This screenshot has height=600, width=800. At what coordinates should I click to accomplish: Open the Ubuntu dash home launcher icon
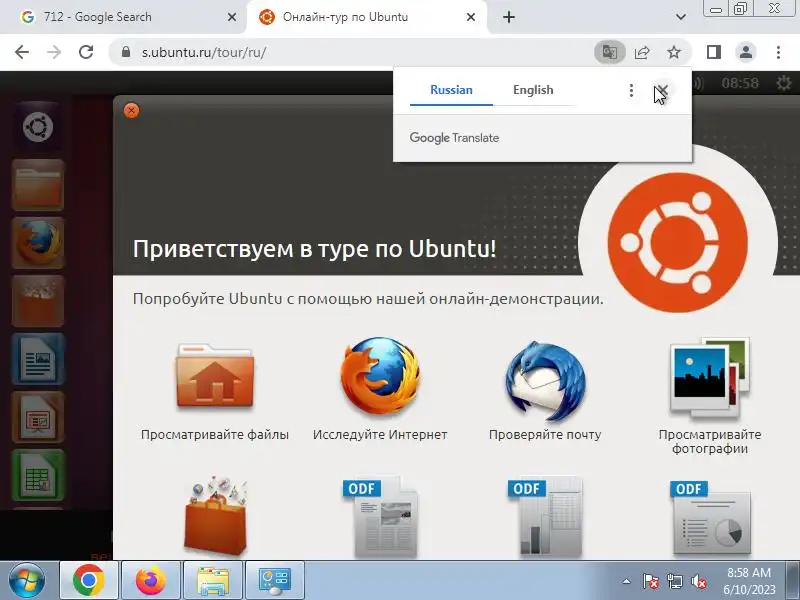pos(38,127)
